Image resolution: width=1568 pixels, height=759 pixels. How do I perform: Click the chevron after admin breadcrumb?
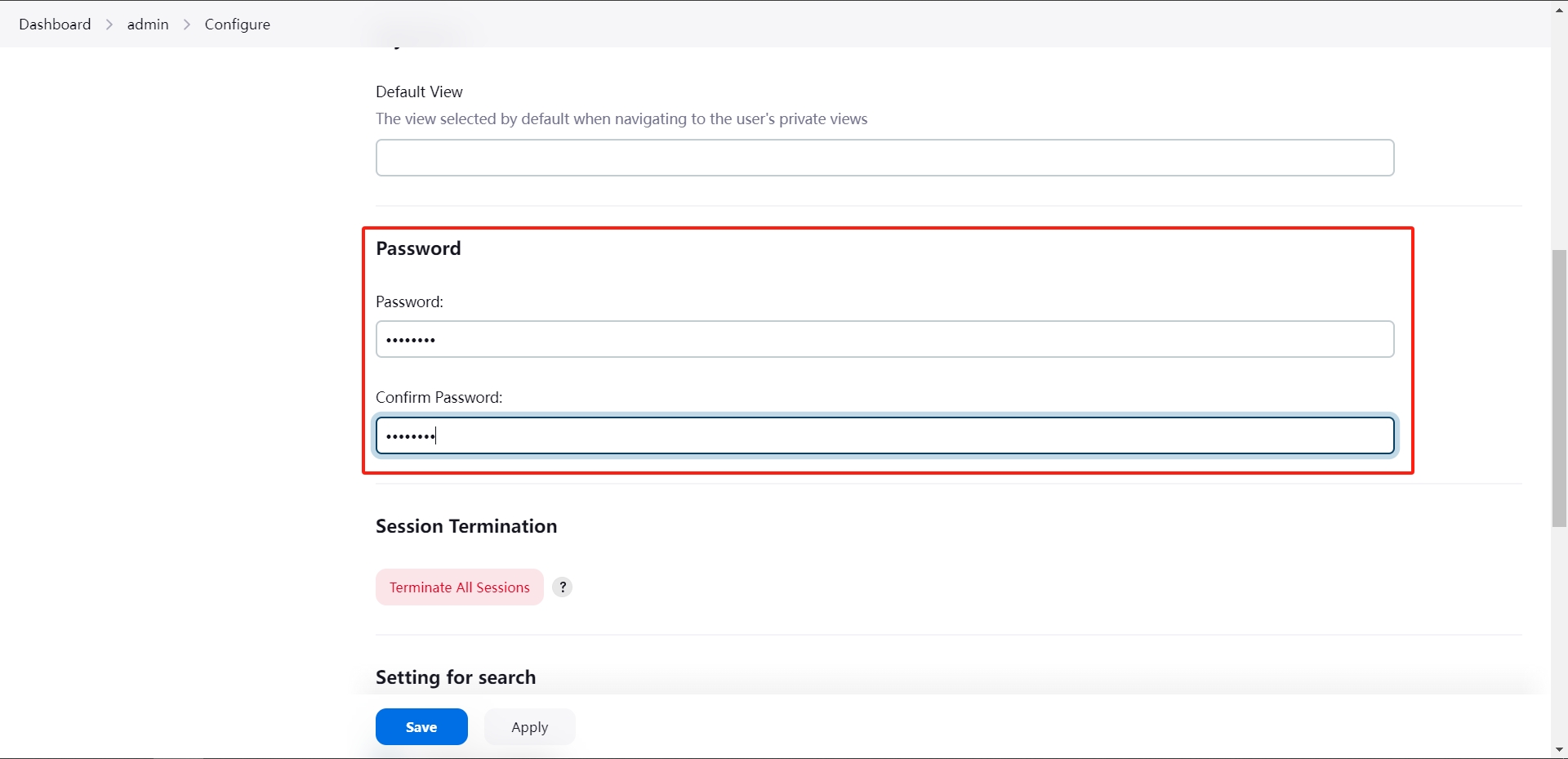coord(187,25)
